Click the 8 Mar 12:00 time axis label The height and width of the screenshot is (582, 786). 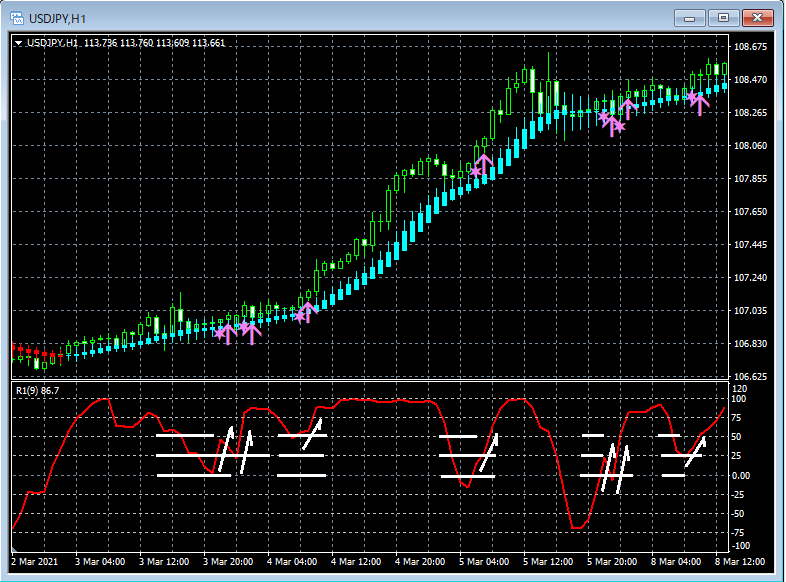tap(740, 561)
